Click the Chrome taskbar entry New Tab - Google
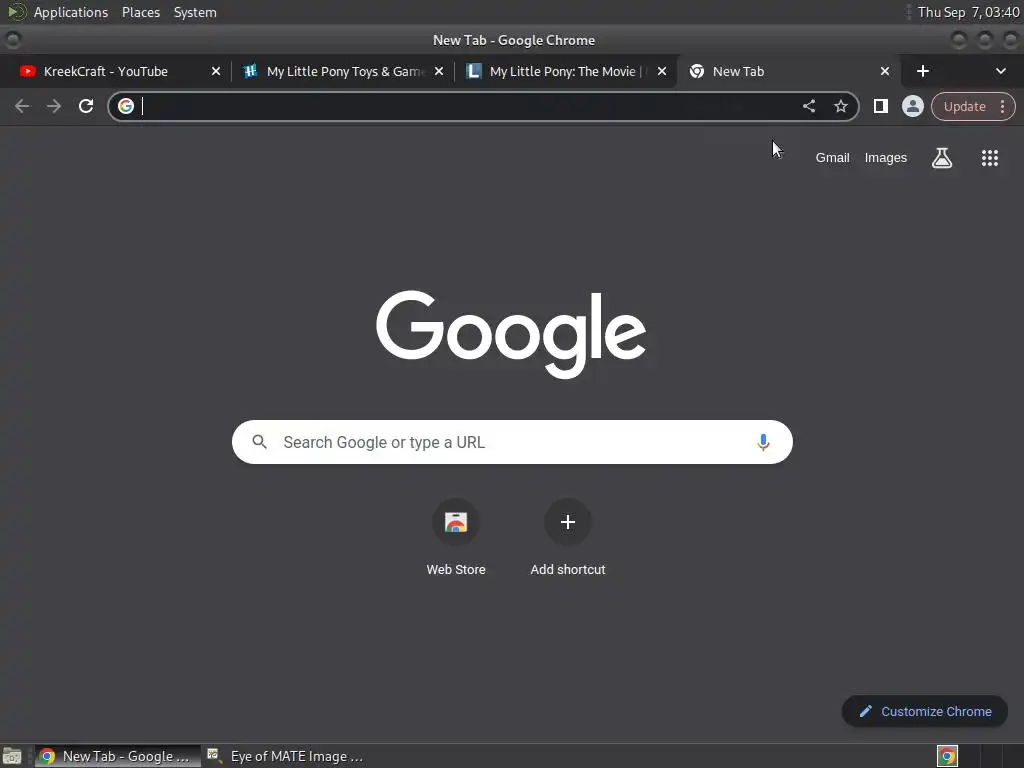This screenshot has height=768, width=1024. 118,756
